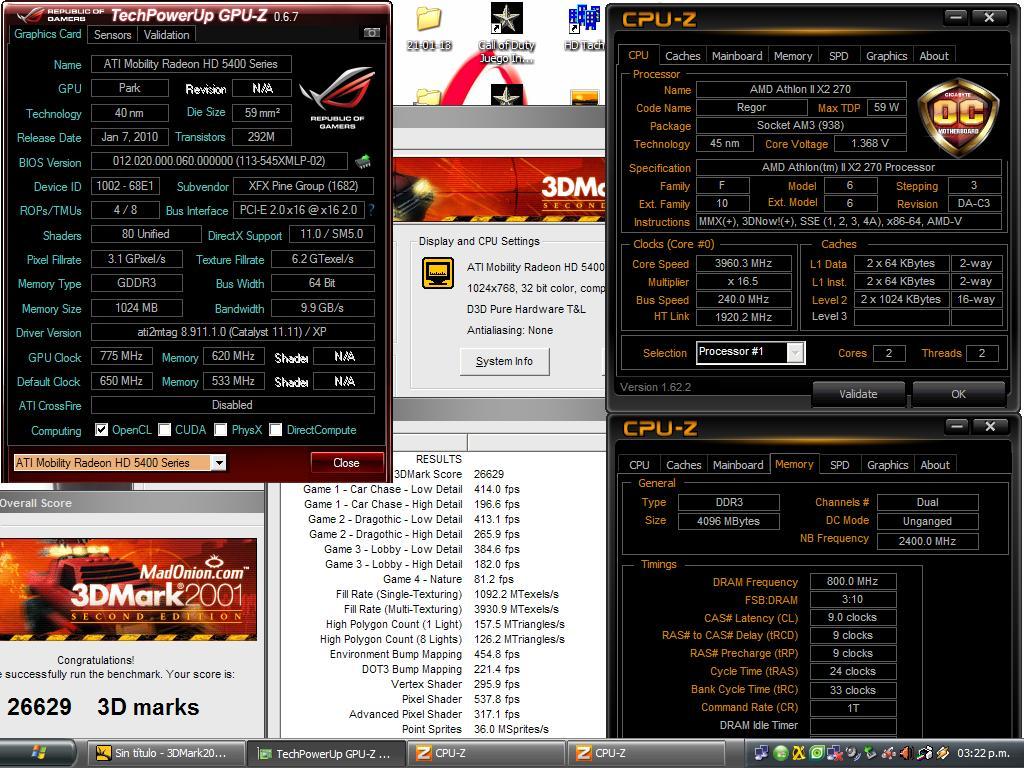1024x768 pixels.
Task: Click the DRAM Frequency value 800.0 MHz
Action: tap(852, 581)
